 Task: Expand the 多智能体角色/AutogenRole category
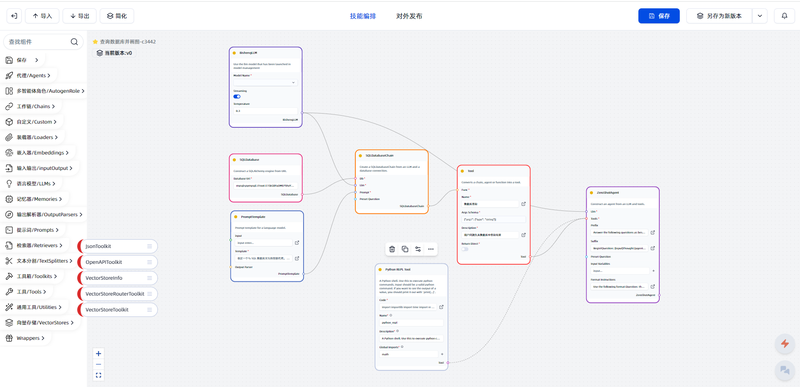click(44, 91)
